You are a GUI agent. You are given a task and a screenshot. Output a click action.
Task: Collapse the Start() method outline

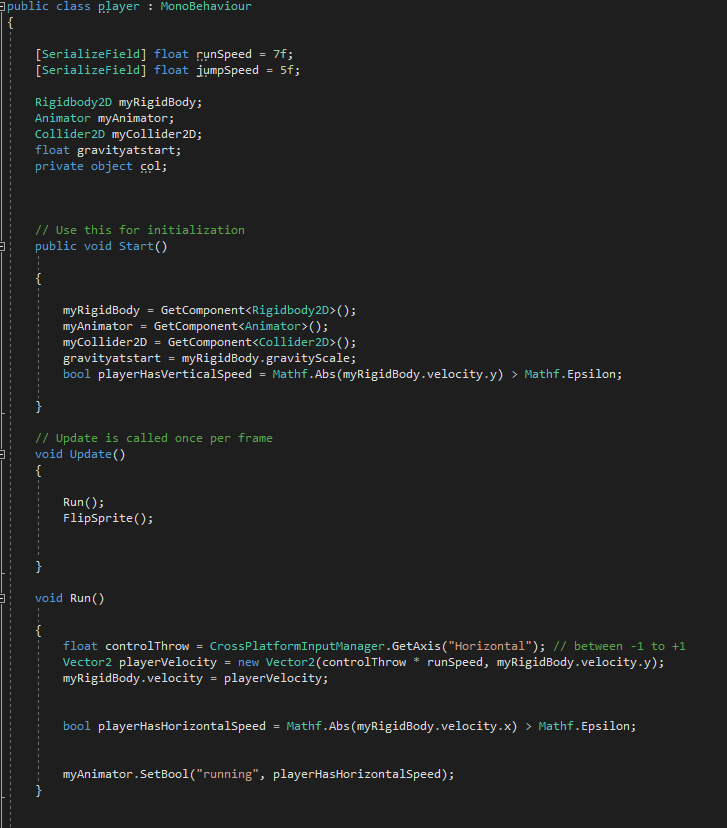[x=2, y=246]
